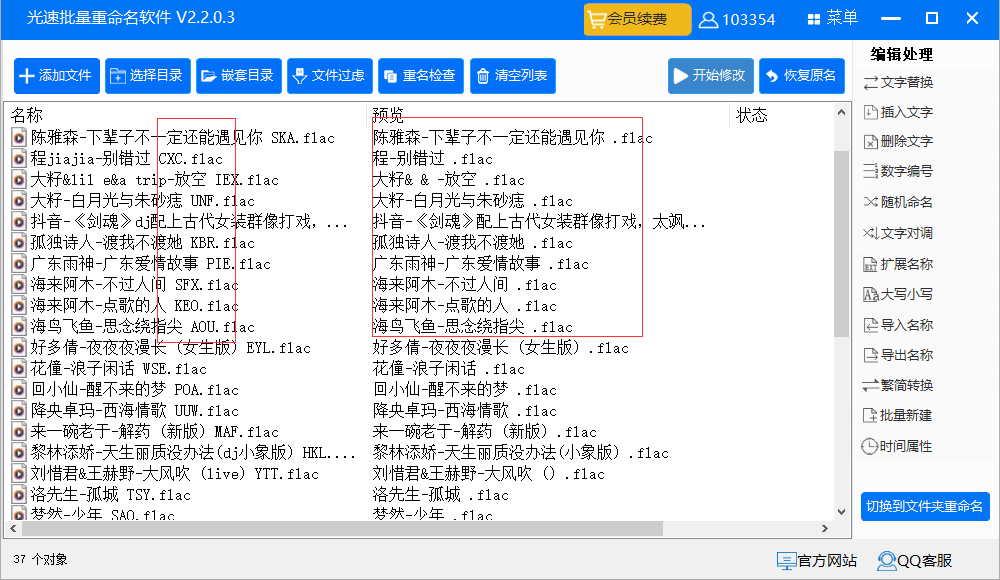Open the 菜单 menu
Viewport: 1000px width, 580px height.
pyautogui.click(x=832, y=18)
